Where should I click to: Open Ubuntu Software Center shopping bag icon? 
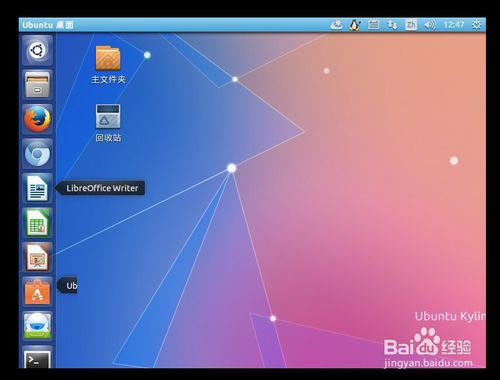click(37, 292)
